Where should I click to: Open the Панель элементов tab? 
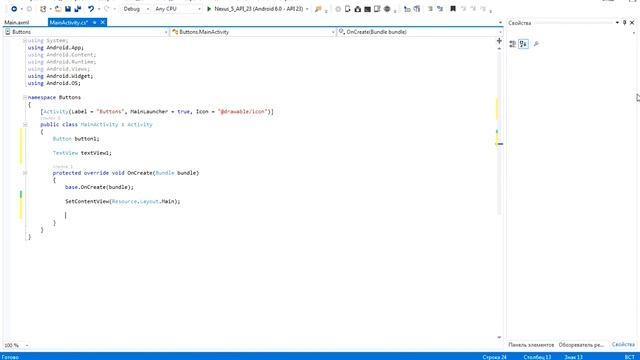tap(531, 345)
